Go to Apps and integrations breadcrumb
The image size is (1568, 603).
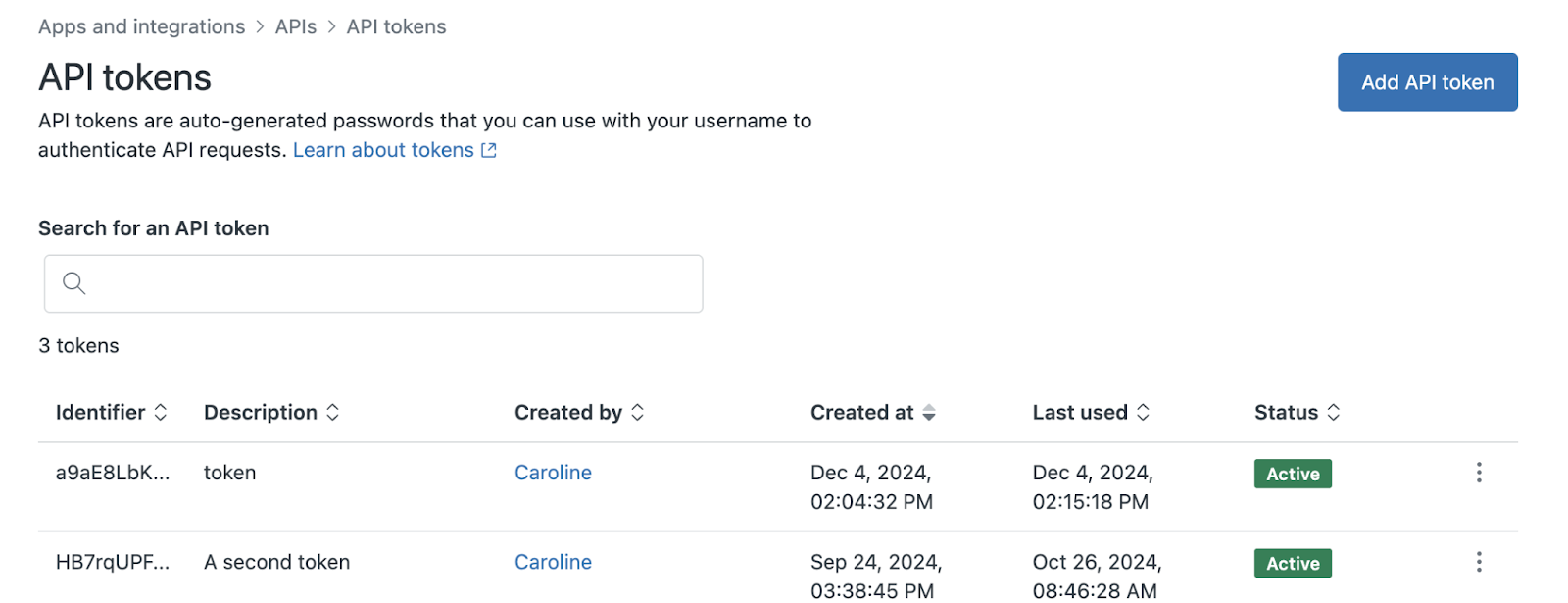(142, 27)
